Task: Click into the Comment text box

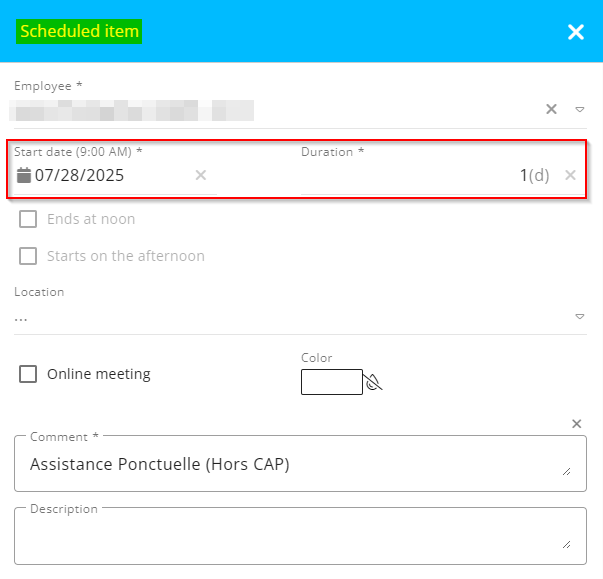Action: coord(290,464)
